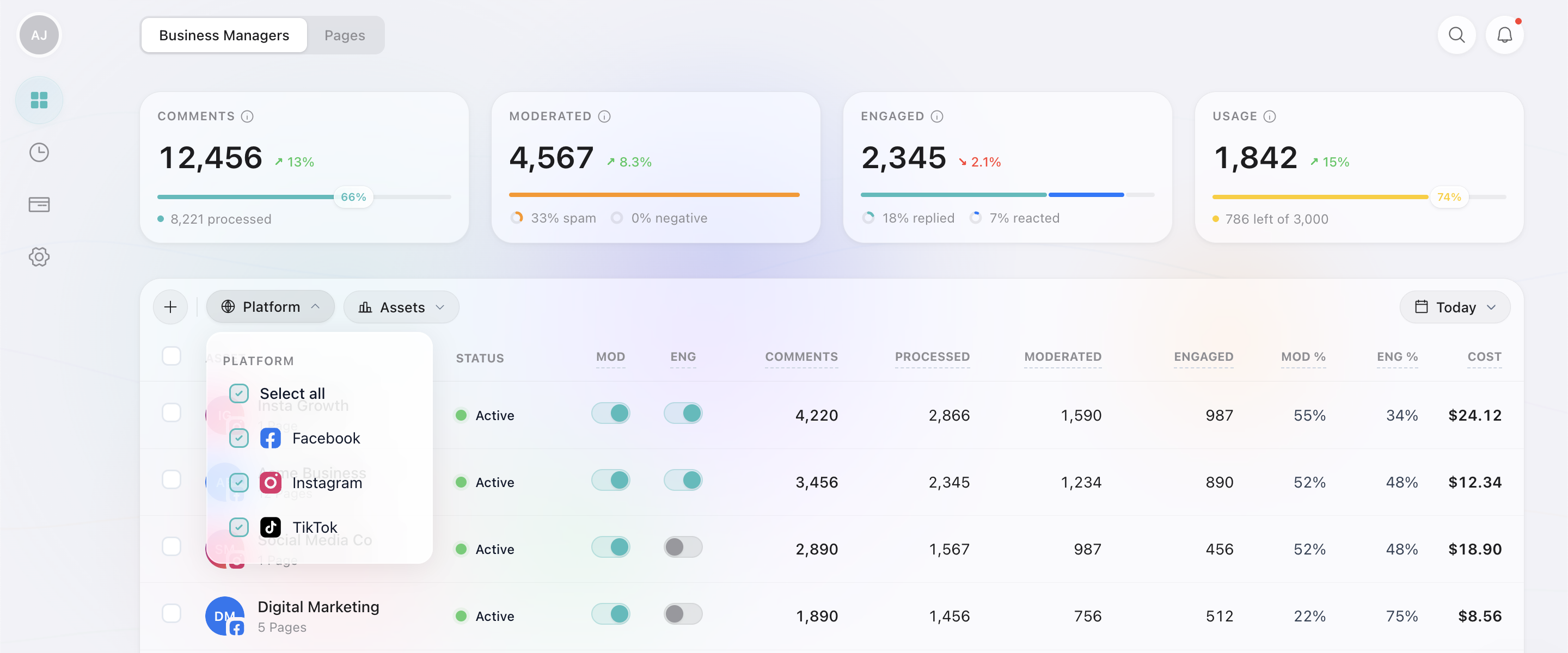The image size is (1568, 653).
Task: Uncheck the Facebook platform filter
Action: click(x=239, y=438)
